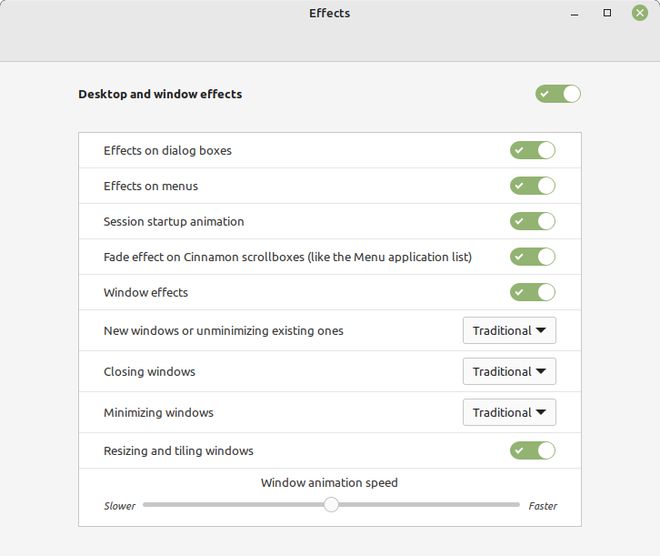Click arrow on New windows Traditional dropdown

[x=541, y=330]
